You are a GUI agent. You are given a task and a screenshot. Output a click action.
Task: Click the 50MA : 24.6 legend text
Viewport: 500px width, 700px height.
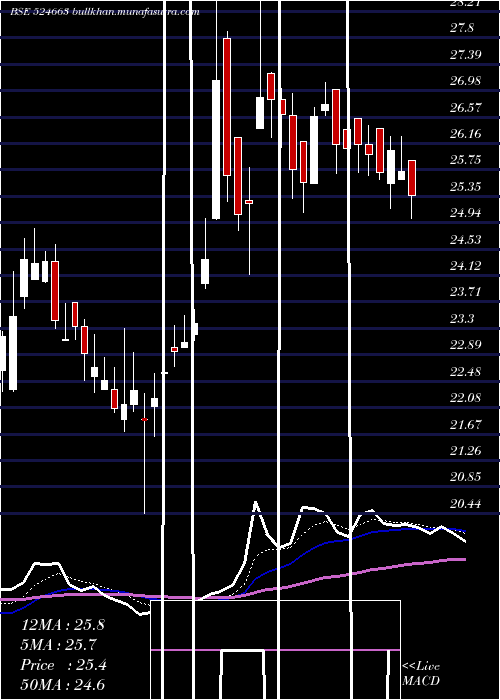(62, 685)
